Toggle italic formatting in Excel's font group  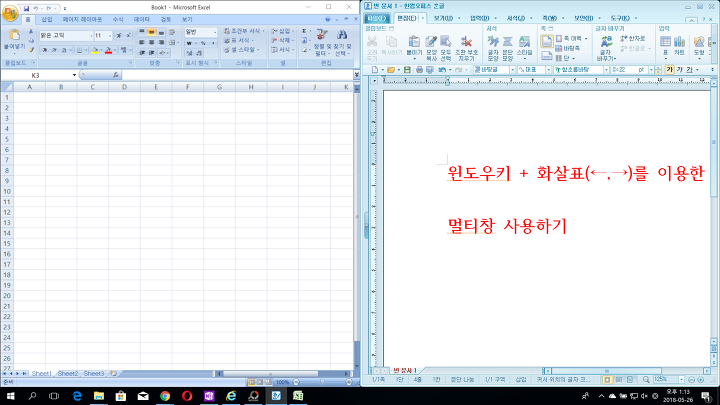pyautogui.click(x=54, y=50)
